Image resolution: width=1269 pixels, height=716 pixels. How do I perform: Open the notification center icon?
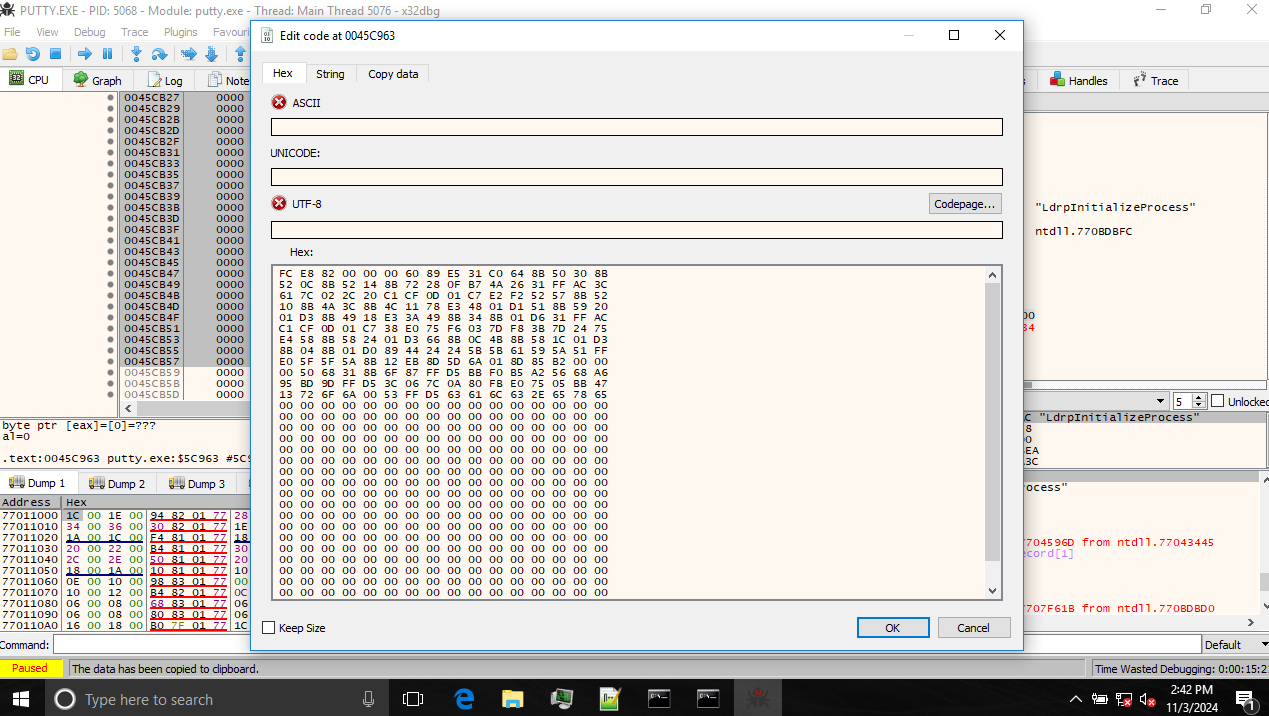pyautogui.click(x=1245, y=699)
